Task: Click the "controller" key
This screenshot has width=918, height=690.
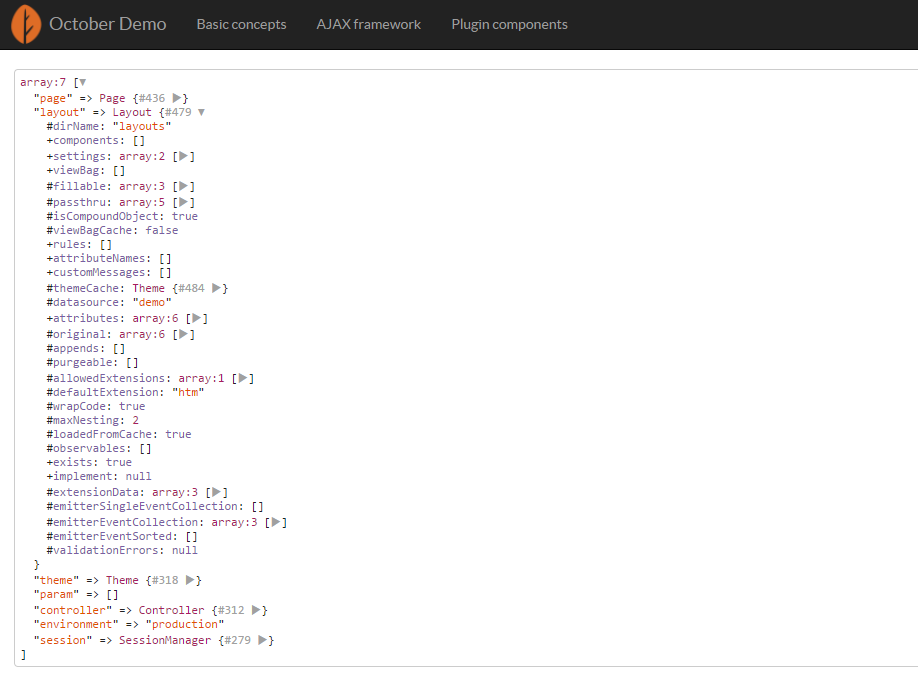Action: tap(73, 610)
